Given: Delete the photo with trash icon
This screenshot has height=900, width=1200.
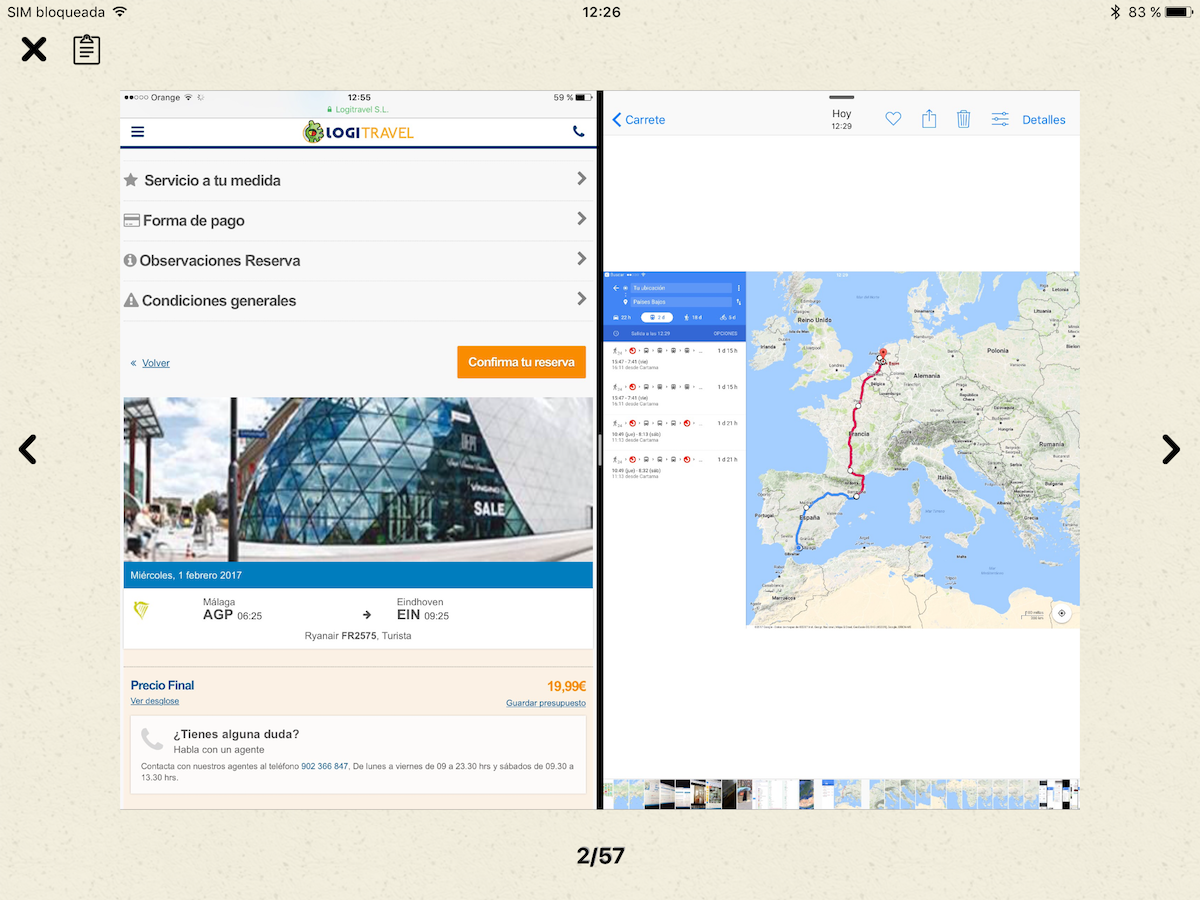Looking at the screenshot, I should click(x=963, y=119).
